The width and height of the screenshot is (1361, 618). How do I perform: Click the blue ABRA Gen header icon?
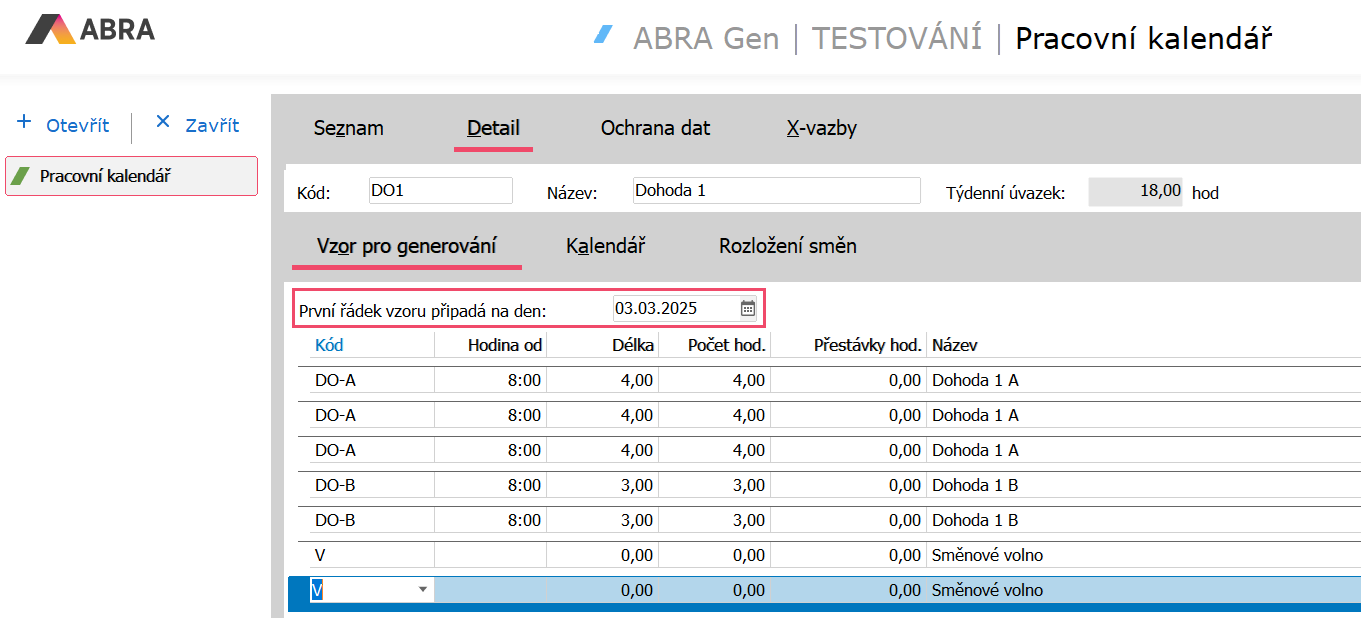click(x=603, y=36)
